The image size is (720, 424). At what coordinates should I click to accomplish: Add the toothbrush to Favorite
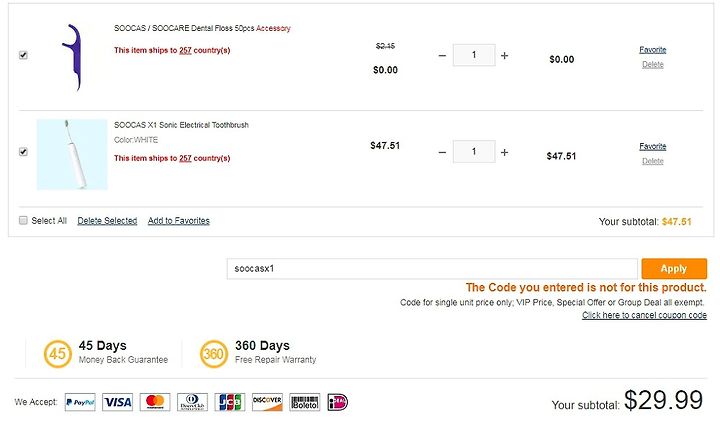652,146
